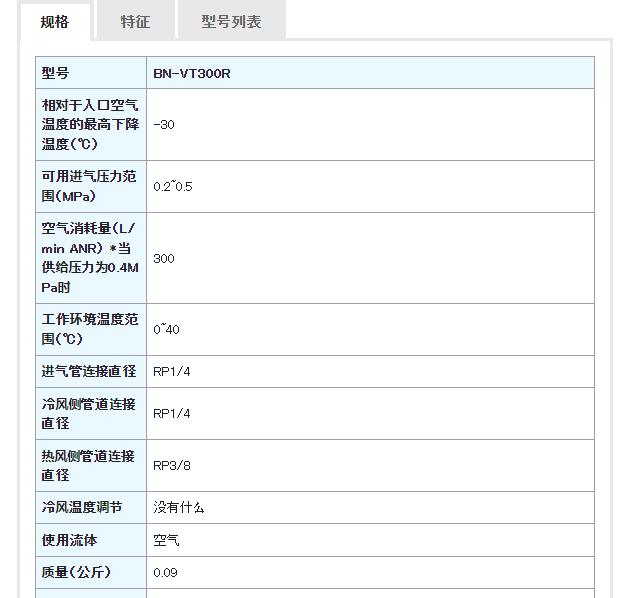Click the 0~40 ambient temperature value
639x598 pixels.
(166, 329)
